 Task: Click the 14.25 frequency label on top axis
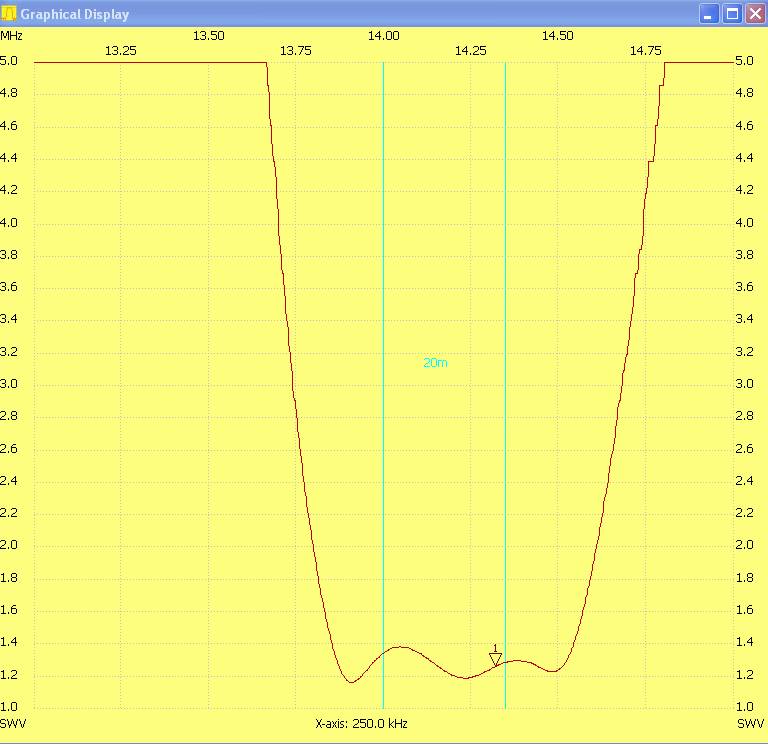coord(470,51)
